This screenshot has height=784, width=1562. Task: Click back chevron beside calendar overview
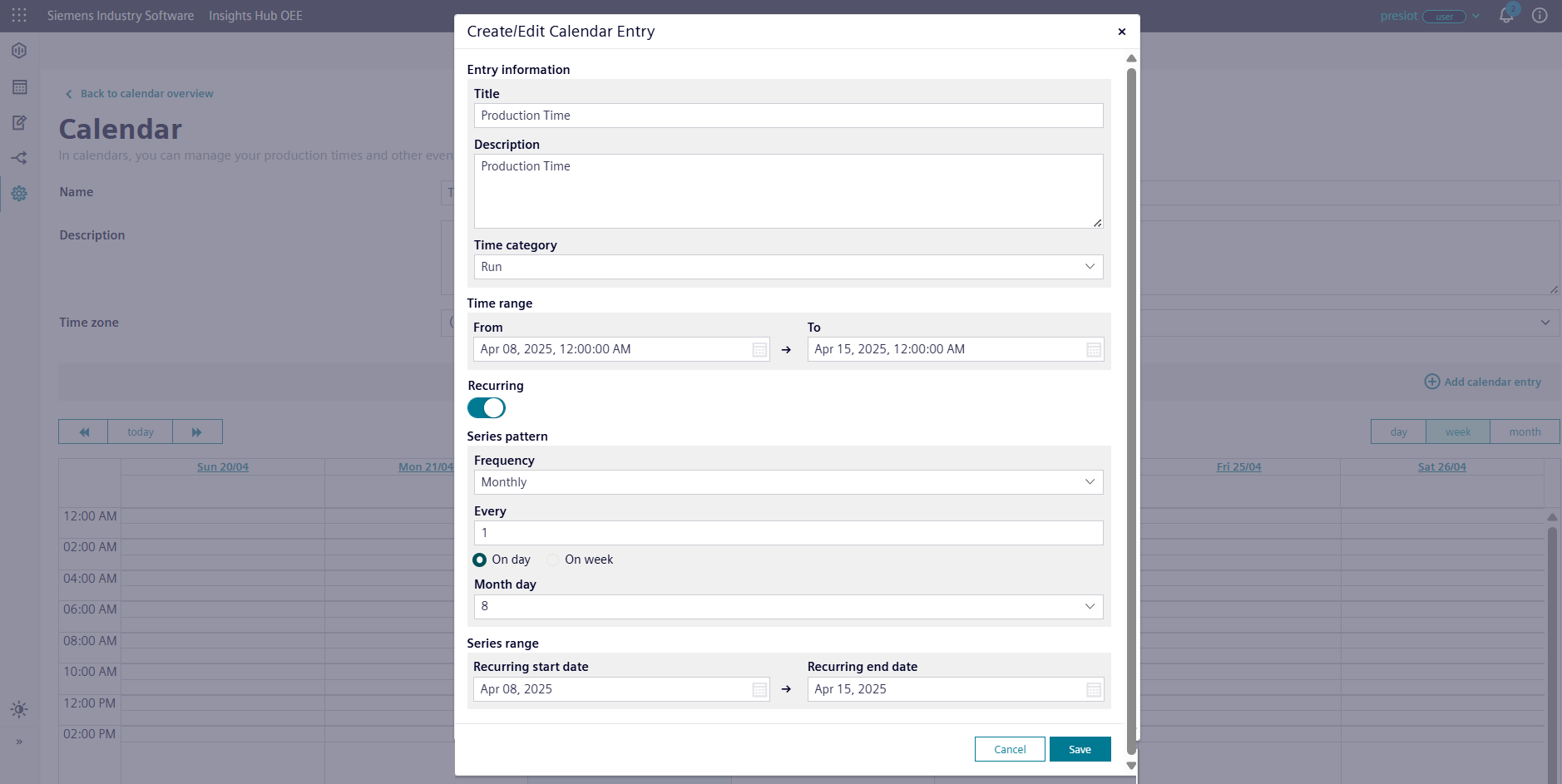pyautogui.click(x=69, y=94)
